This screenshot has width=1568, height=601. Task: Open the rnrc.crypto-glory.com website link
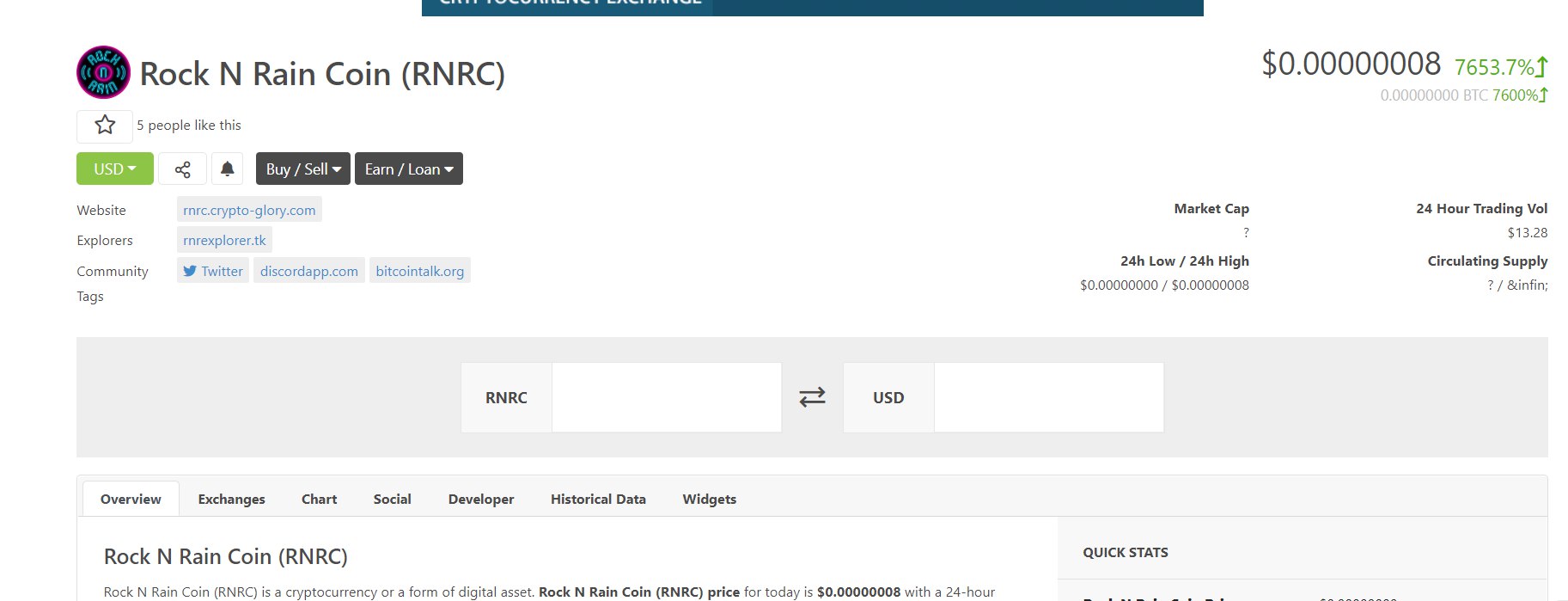click(x=249, y=210)
